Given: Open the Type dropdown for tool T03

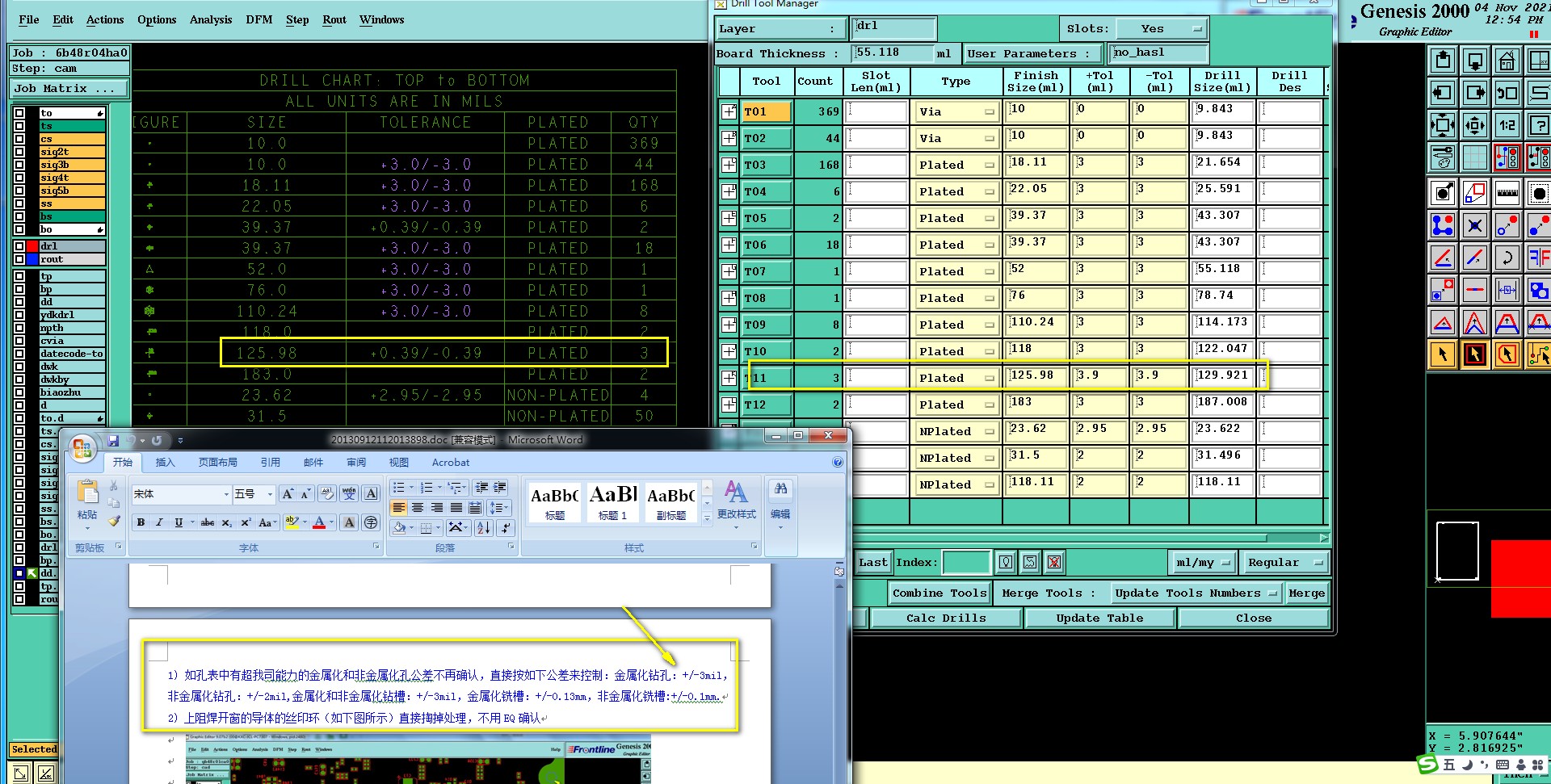Looking at the screenshot, I should tap(956, 166).
